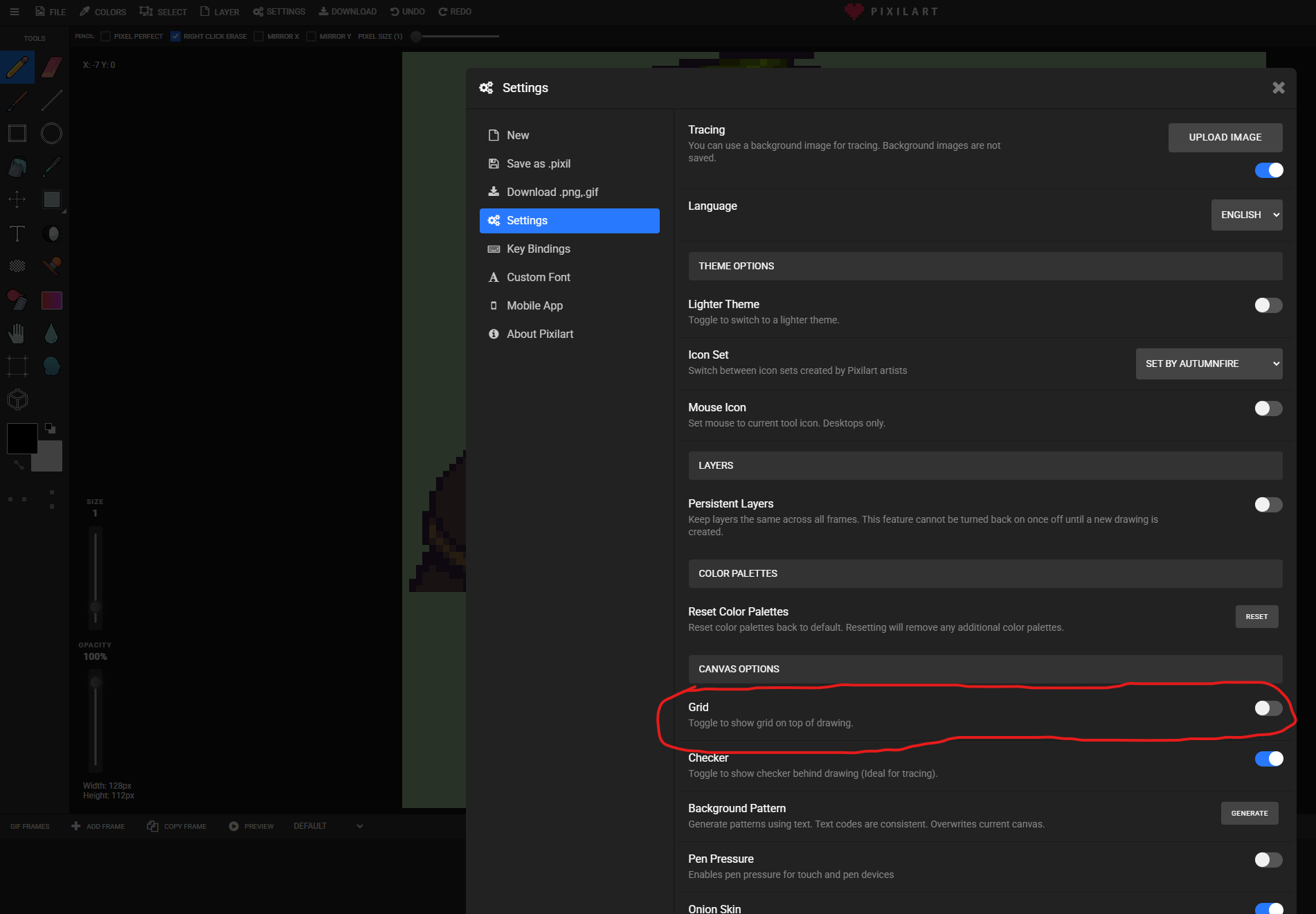Select the Text tool
Viewport: 1316px width, 914px height.
(17, 234)
